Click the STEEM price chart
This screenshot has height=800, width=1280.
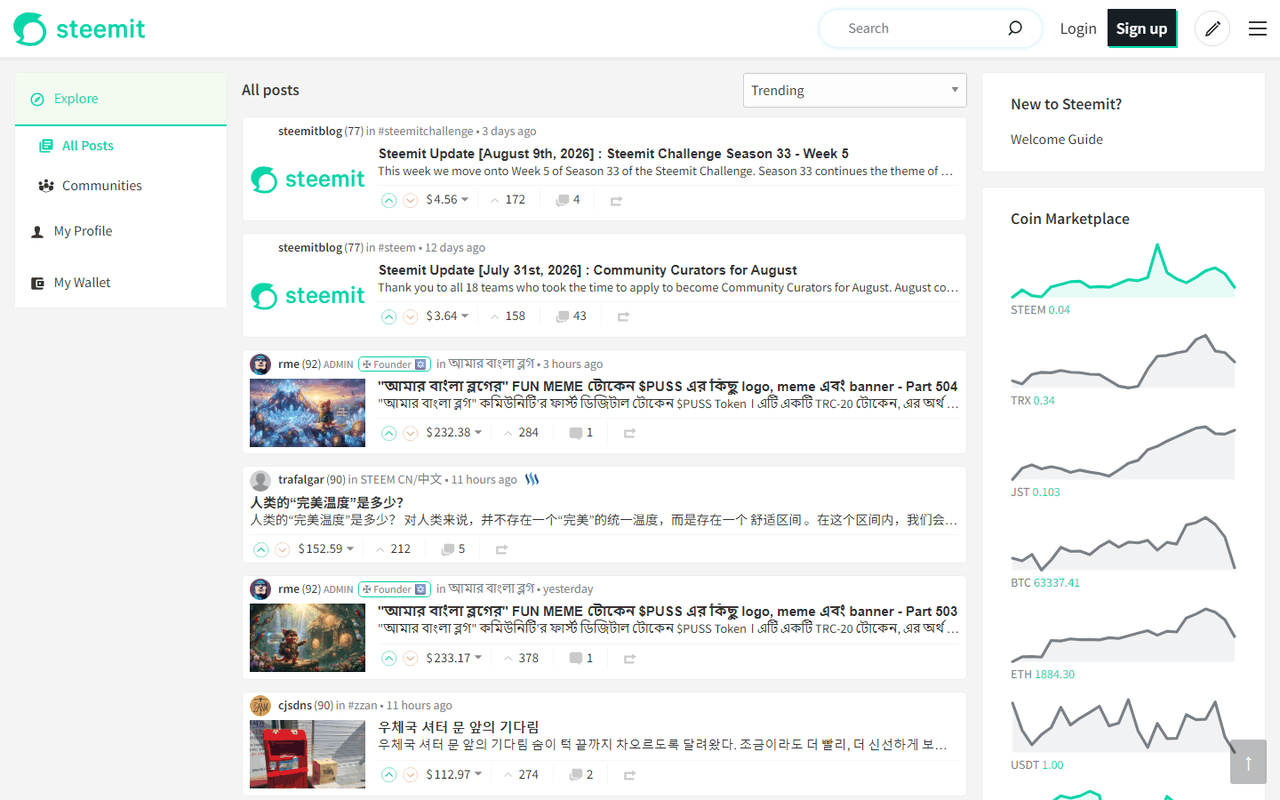coord(1124,270)
